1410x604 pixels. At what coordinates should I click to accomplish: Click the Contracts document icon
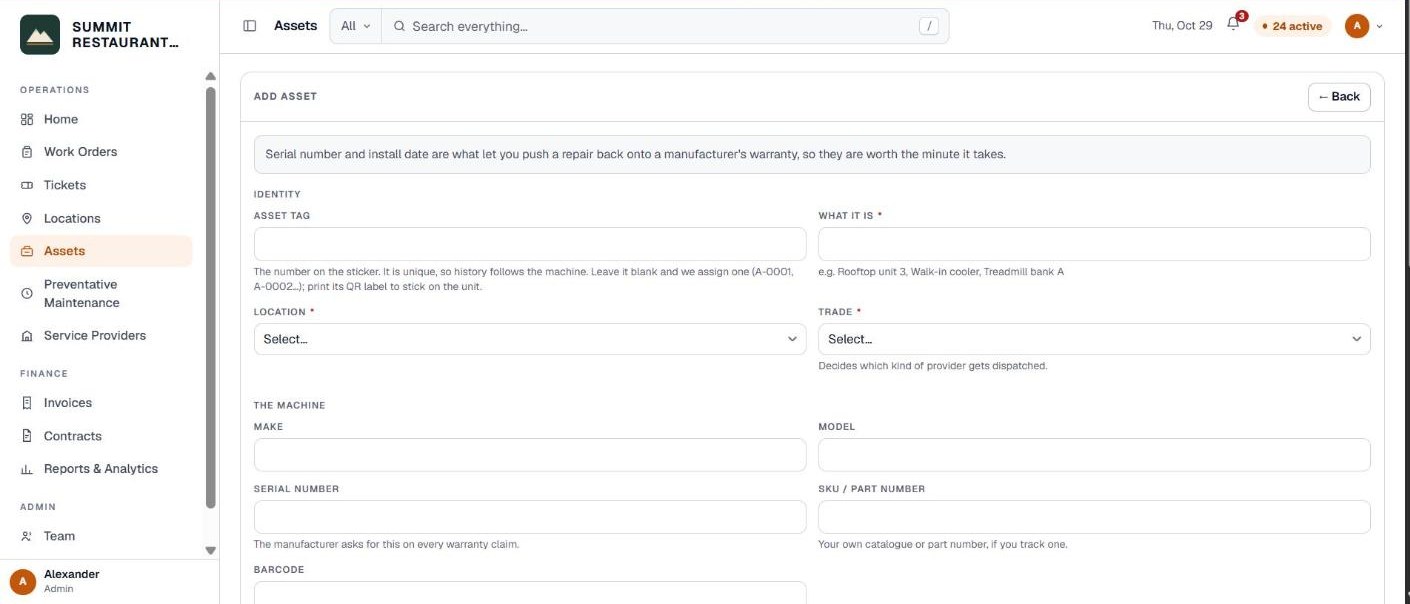point(27,436)
